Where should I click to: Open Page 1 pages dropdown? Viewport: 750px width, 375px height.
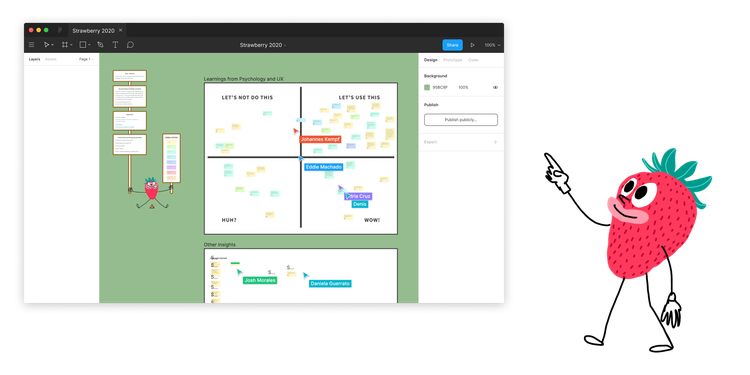(86, 59)
